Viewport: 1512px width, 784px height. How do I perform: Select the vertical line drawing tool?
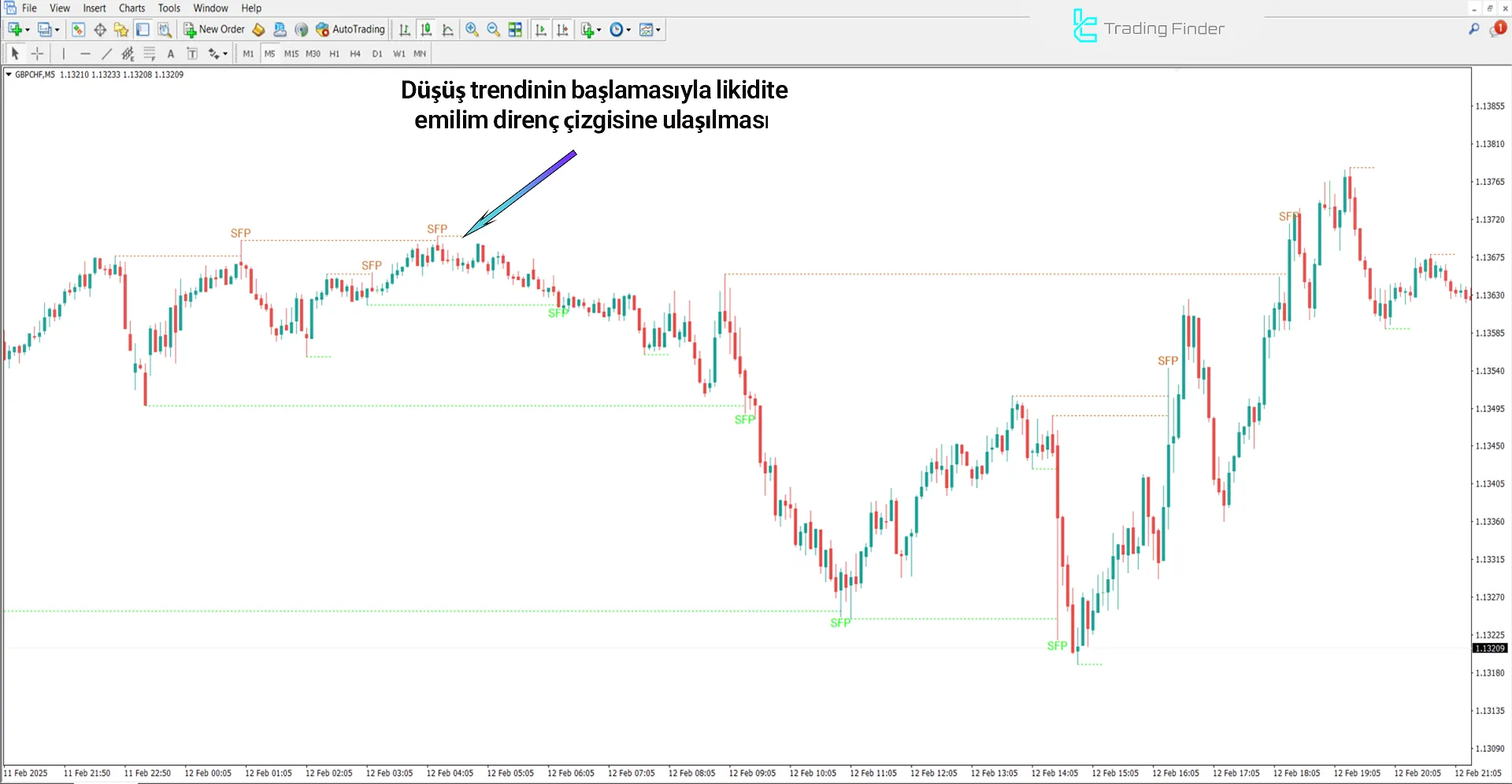point(64,53)
